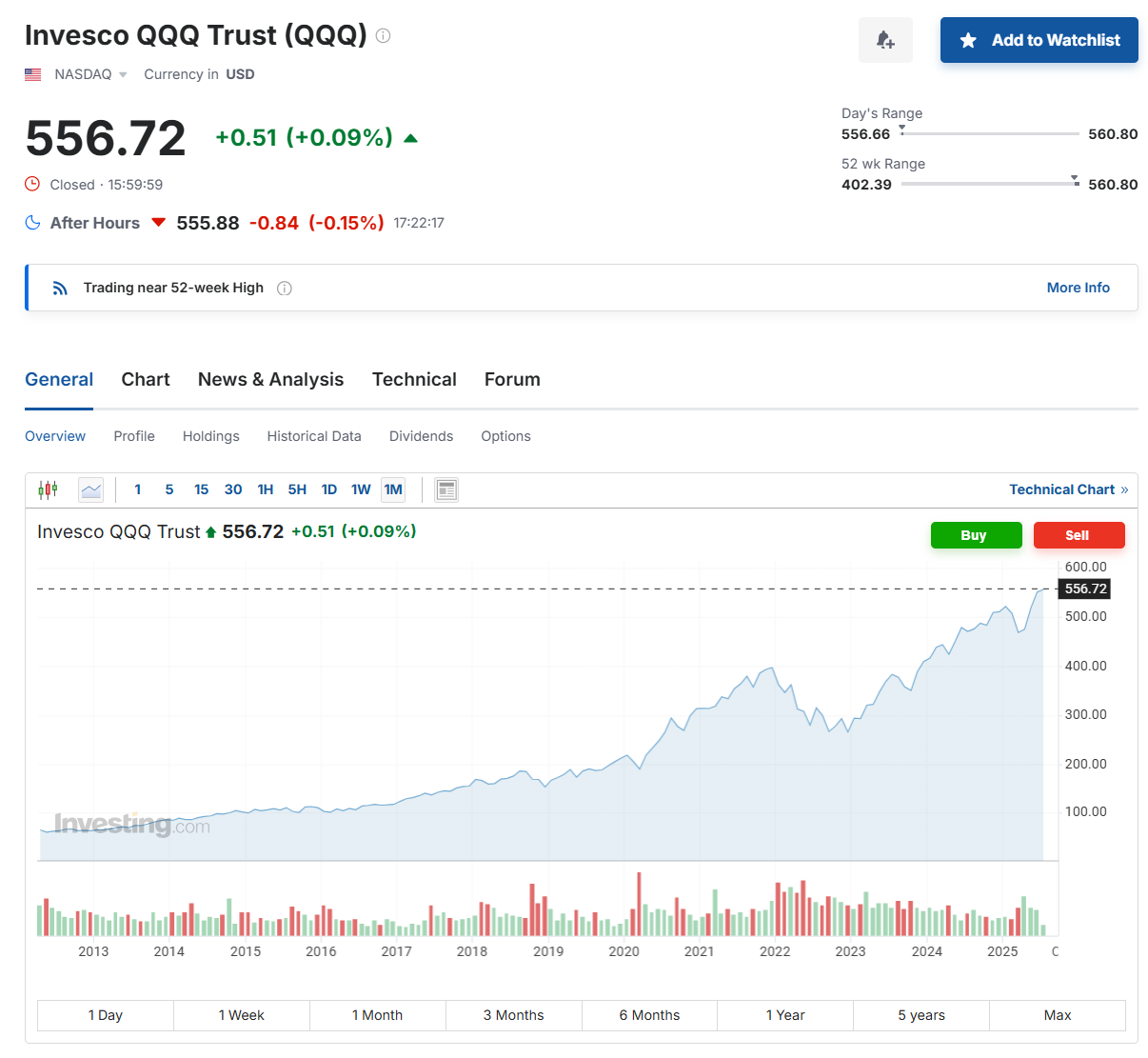Set chart interval to 5H
This screenshot has height=1058, width=1148.
[x=297, y=489]
